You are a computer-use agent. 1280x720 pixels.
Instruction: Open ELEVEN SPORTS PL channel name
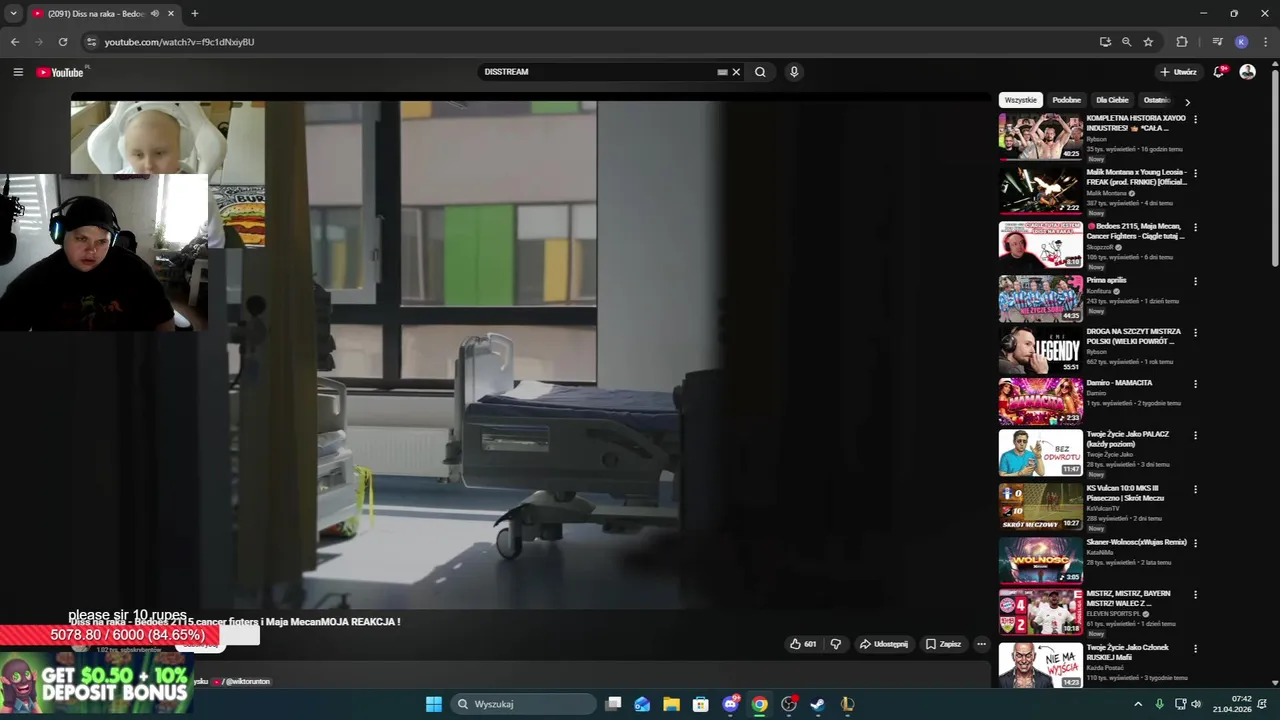[1112, 614]
